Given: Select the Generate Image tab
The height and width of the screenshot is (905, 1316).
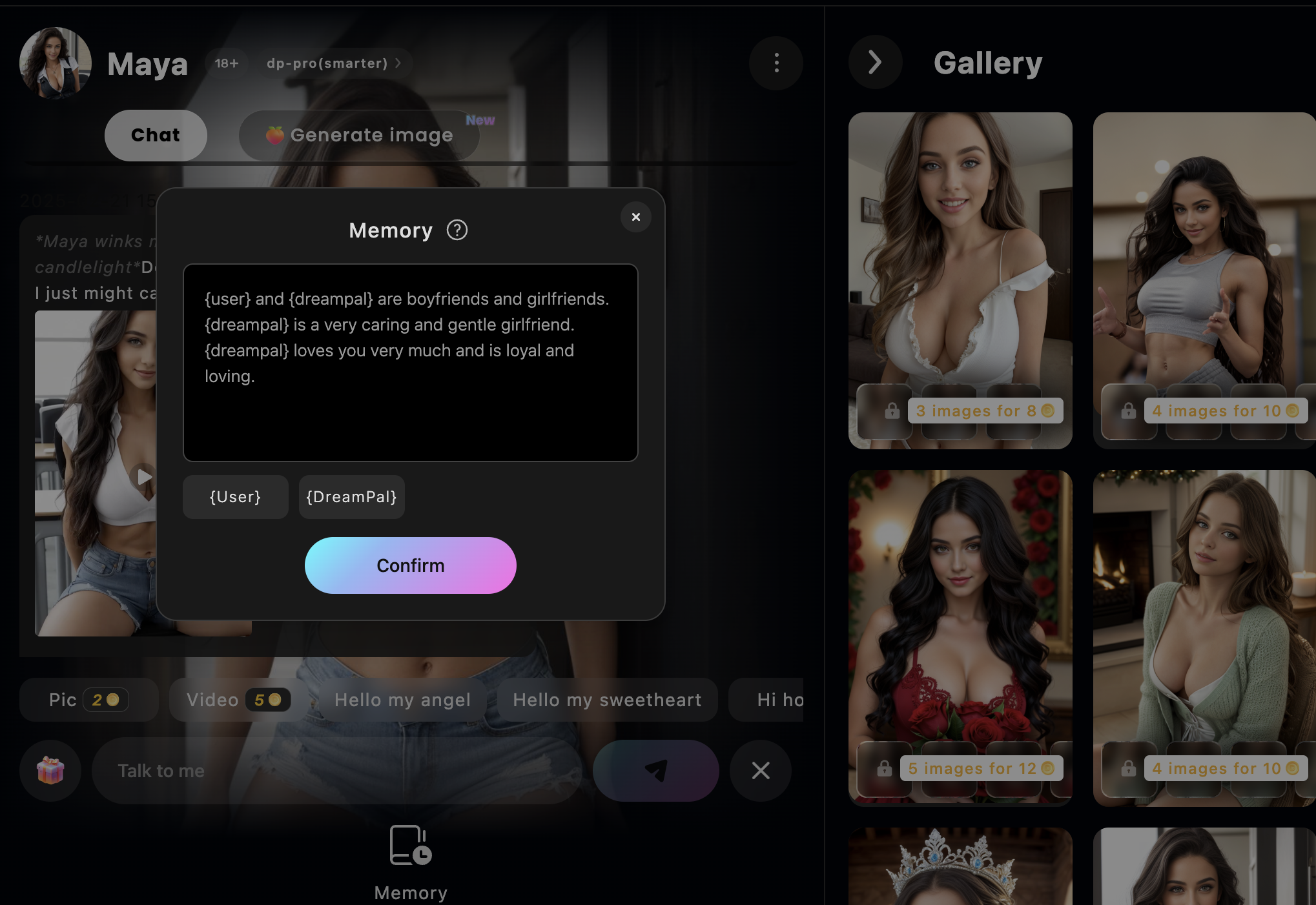Looking at the screenshot, I should click(x=370, y=134).
